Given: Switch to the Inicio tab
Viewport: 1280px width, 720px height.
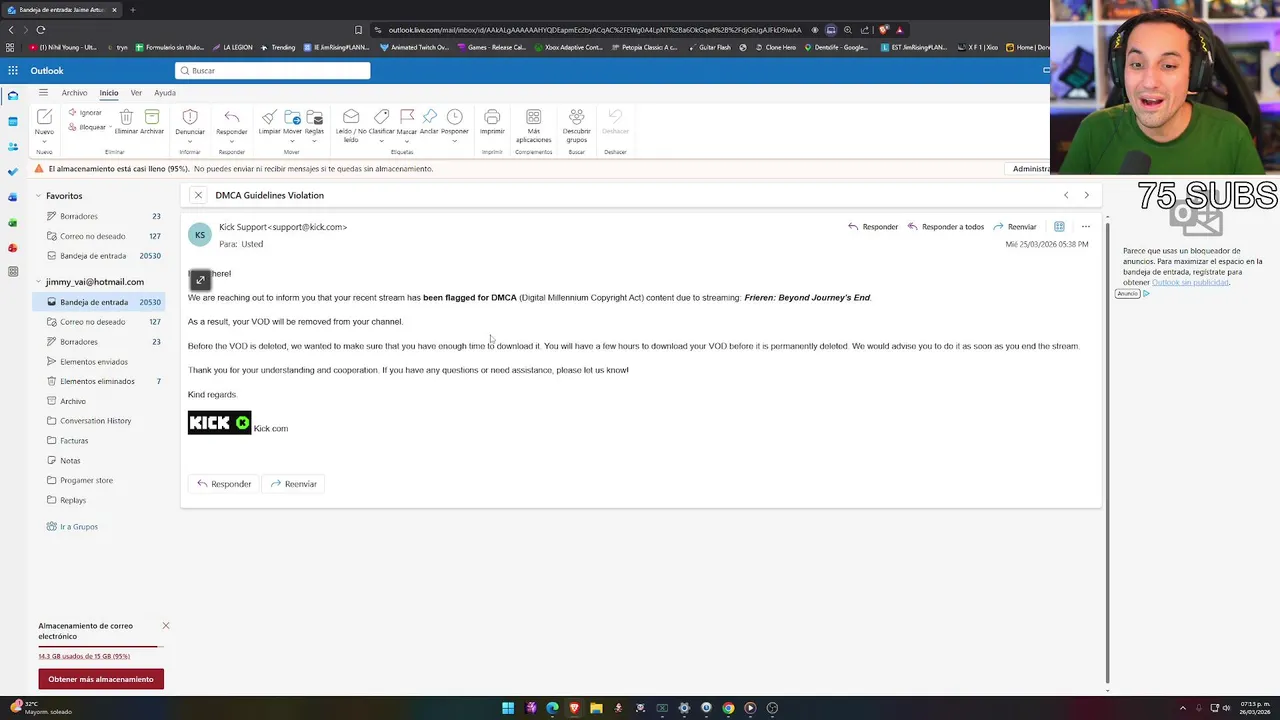Looking at the screenshot, I should point(109,93).
